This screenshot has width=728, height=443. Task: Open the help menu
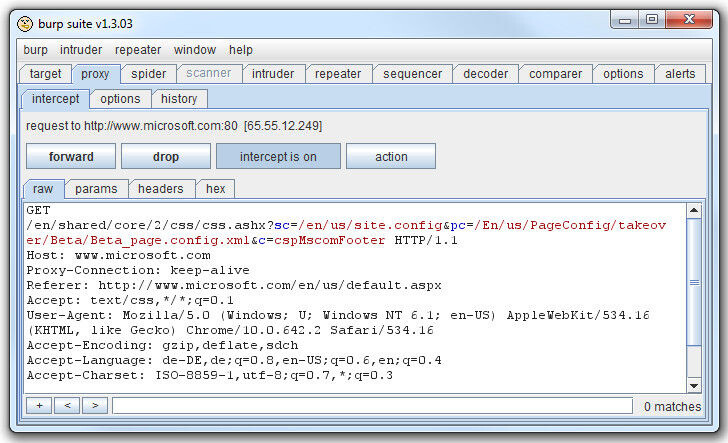(240, 50)
